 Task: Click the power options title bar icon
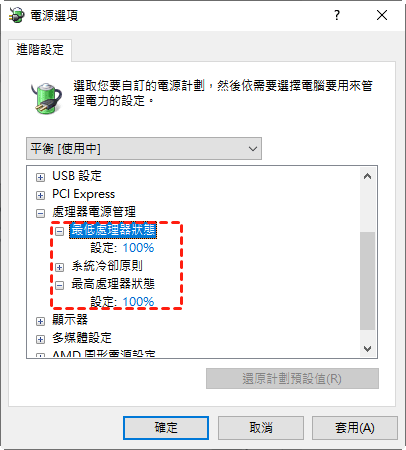tap(17, 15)
